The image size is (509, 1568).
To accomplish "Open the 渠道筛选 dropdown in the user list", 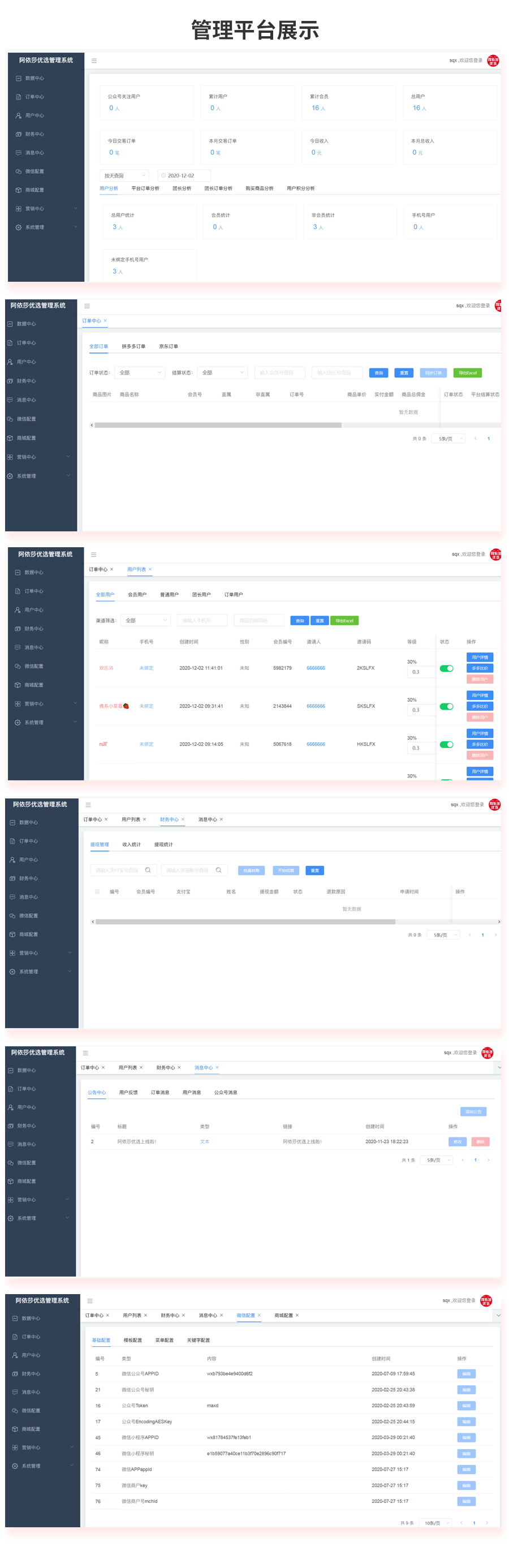I will point(145,620).
